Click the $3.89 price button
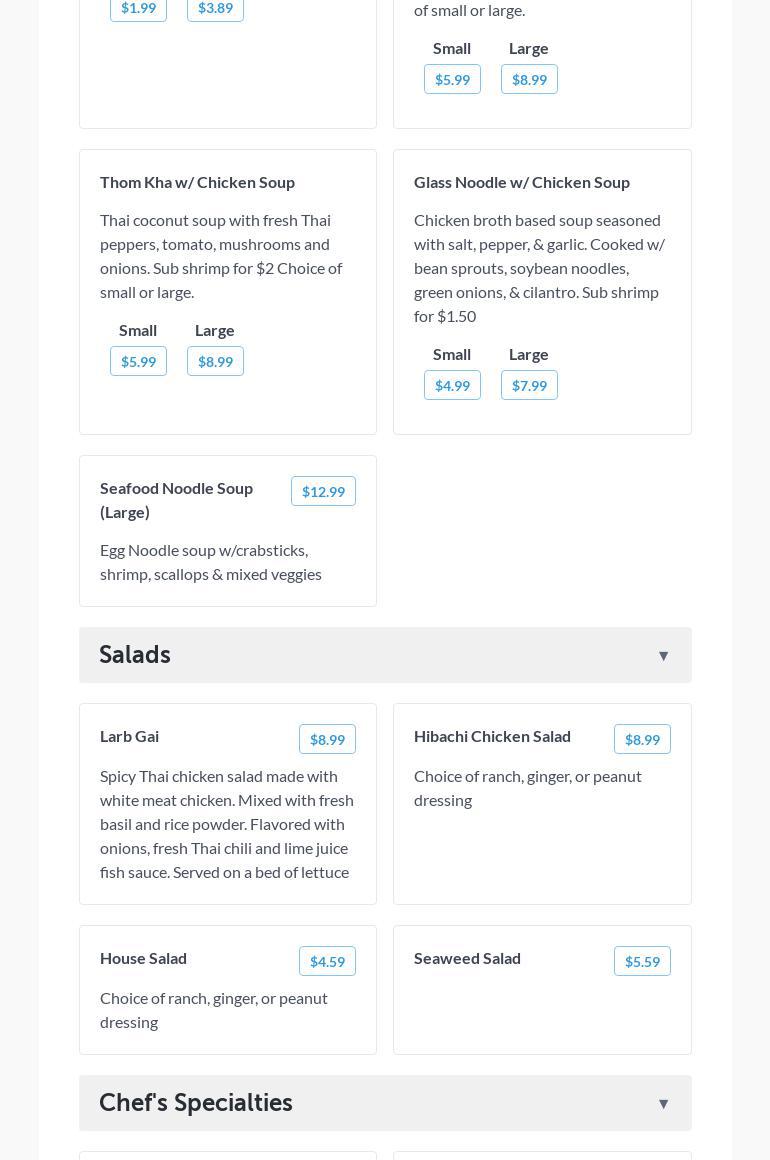Screen dimensions: 770x1160 tap(215, 8)
